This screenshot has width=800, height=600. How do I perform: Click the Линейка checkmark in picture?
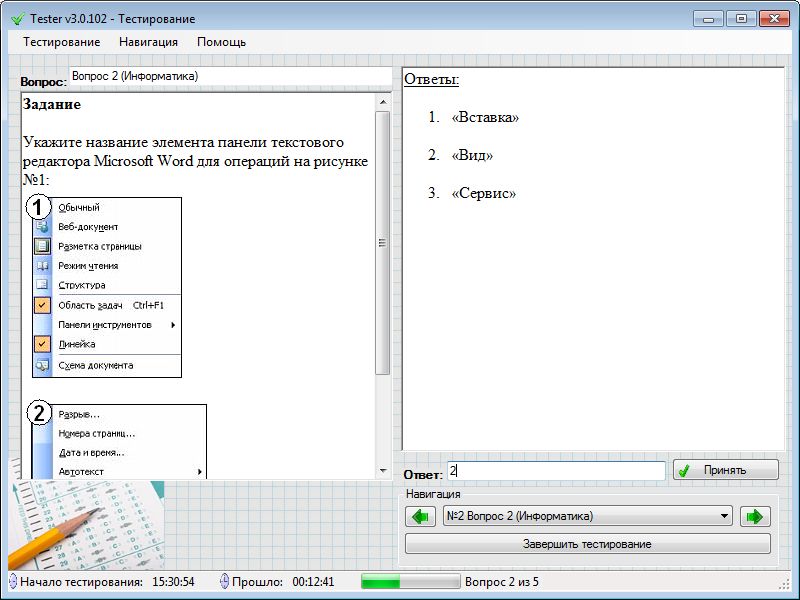coord(42,344)
